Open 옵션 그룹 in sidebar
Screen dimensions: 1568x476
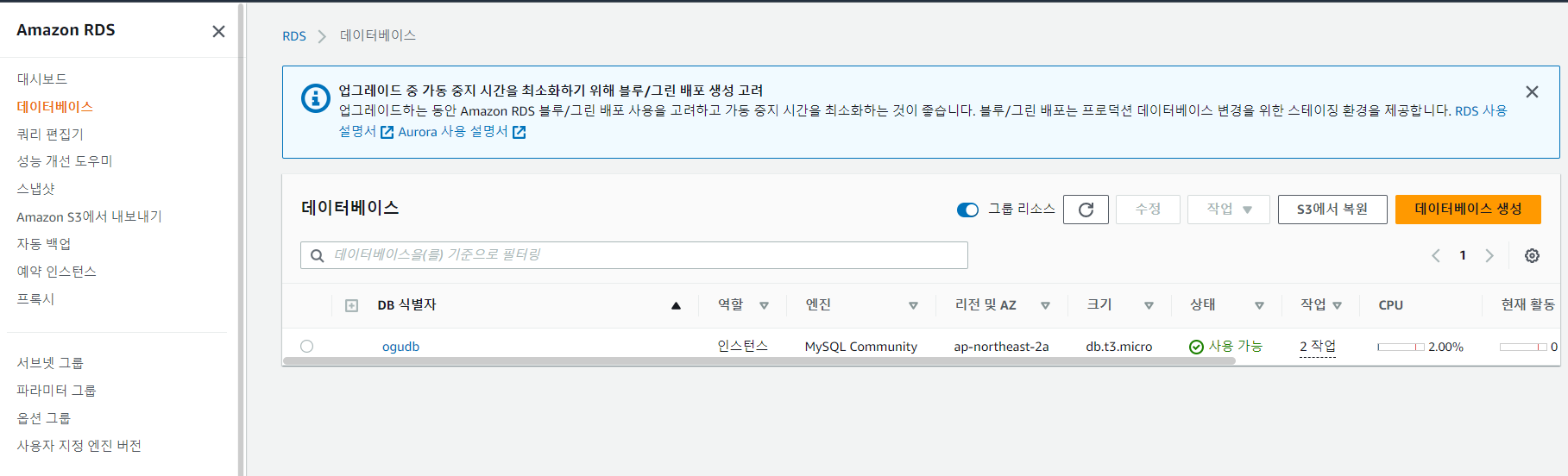[44, 418]
